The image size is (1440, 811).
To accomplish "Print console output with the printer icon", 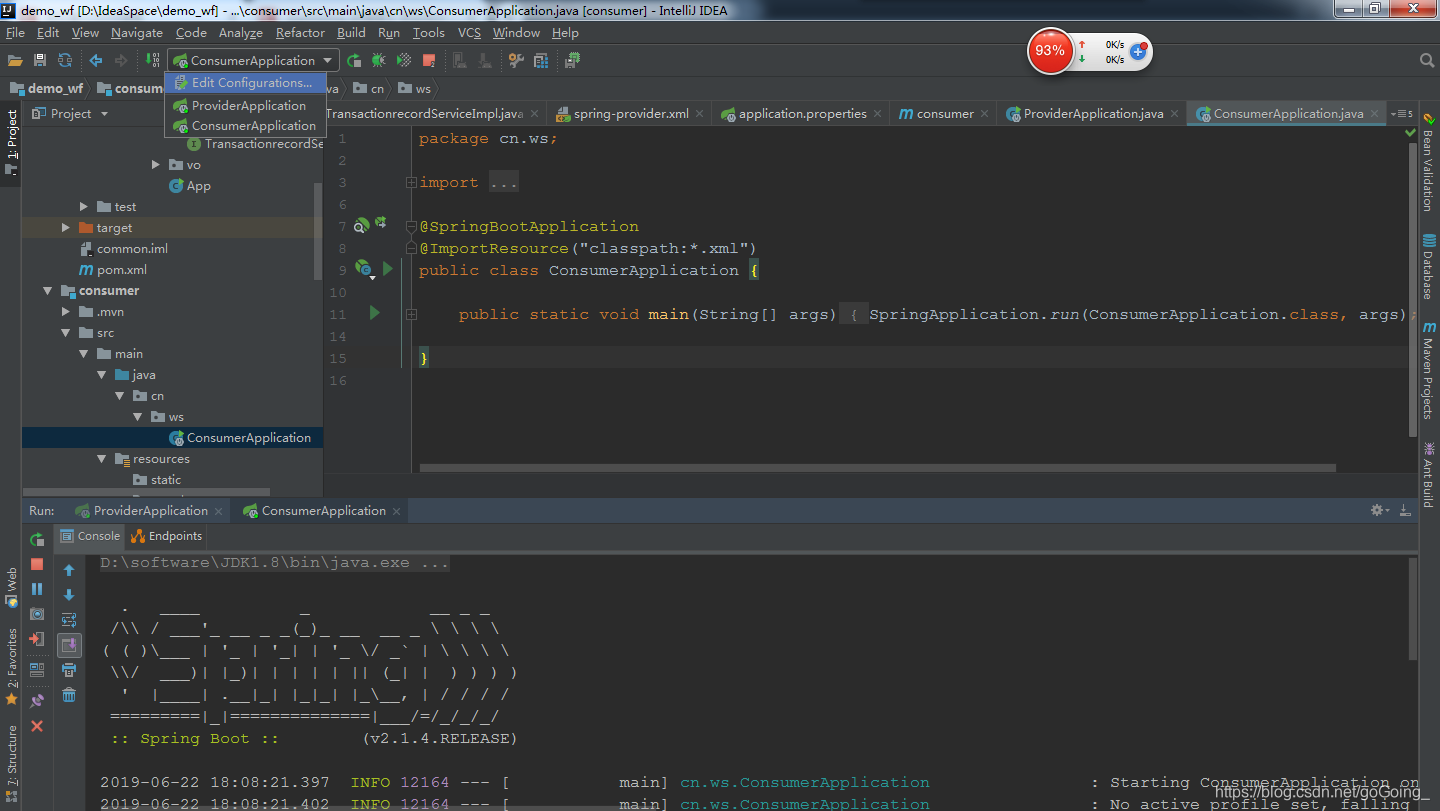I will coord(69,670).
